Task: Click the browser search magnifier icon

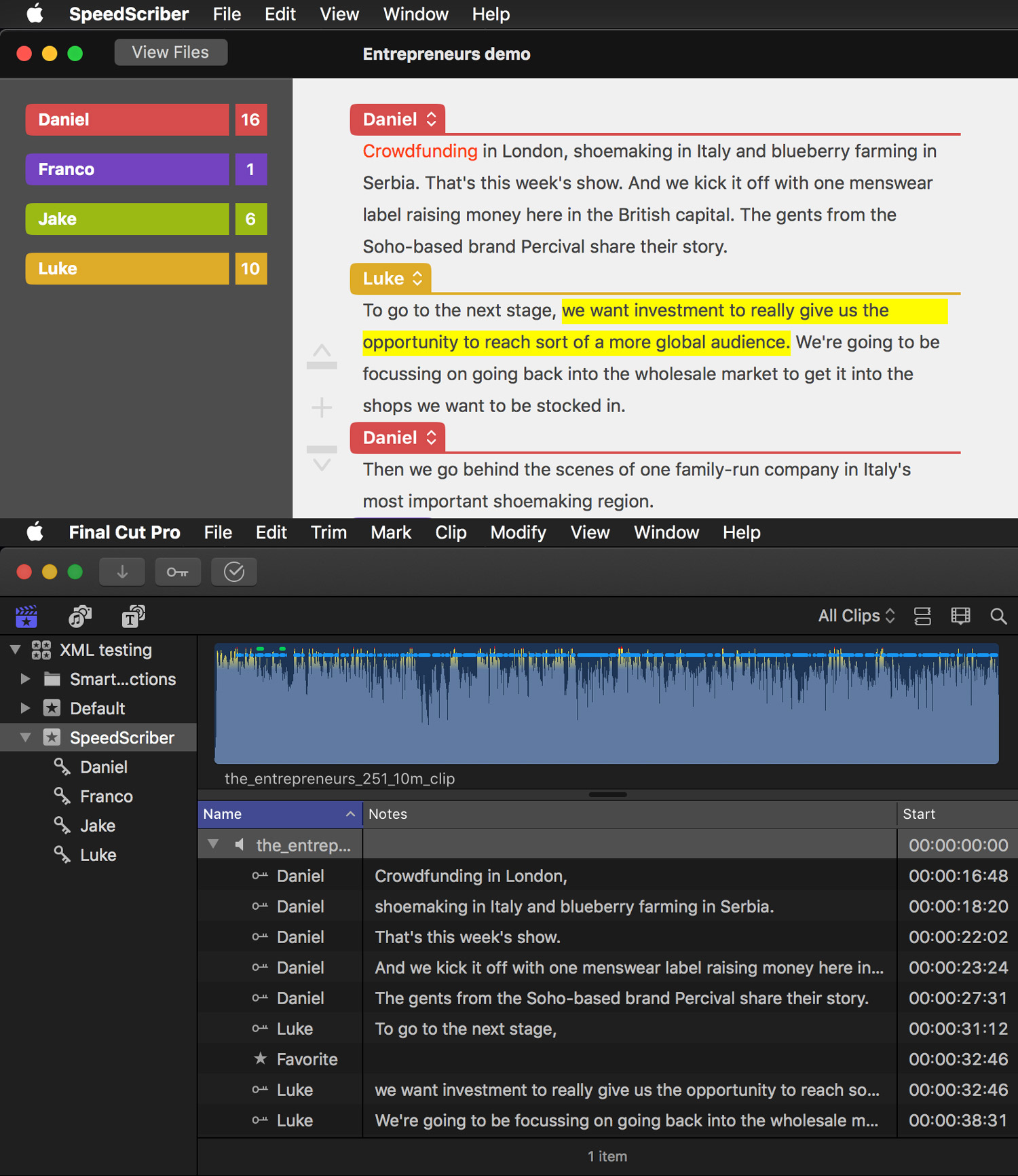Action: click(998, 616)
